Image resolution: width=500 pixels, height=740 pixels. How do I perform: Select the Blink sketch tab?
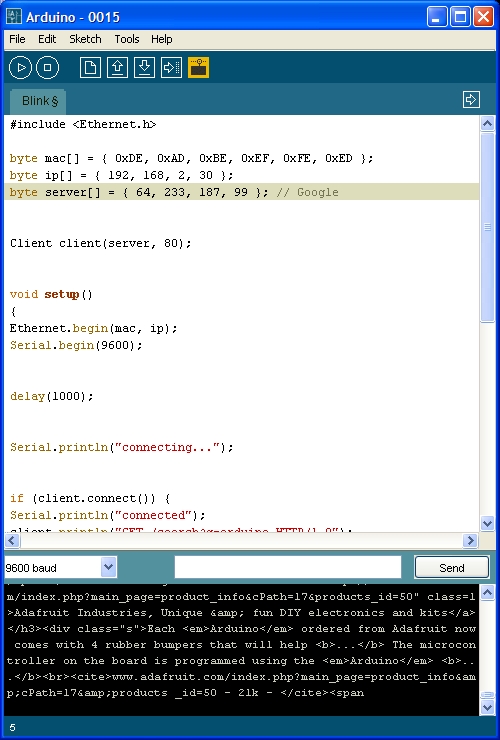[x=38, y=101]
